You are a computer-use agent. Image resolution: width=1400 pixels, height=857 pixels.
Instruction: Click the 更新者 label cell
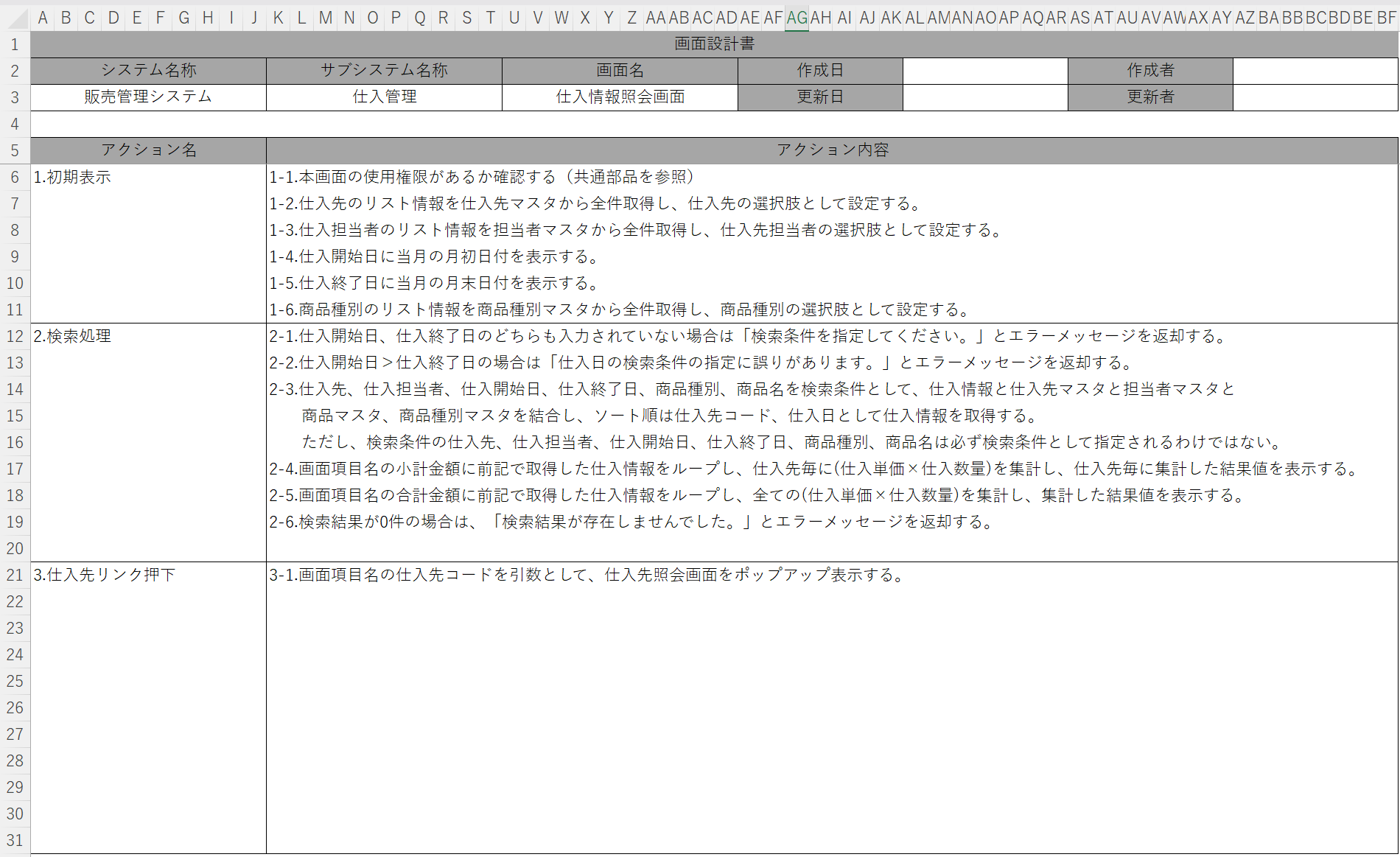tap(1150, 97)
